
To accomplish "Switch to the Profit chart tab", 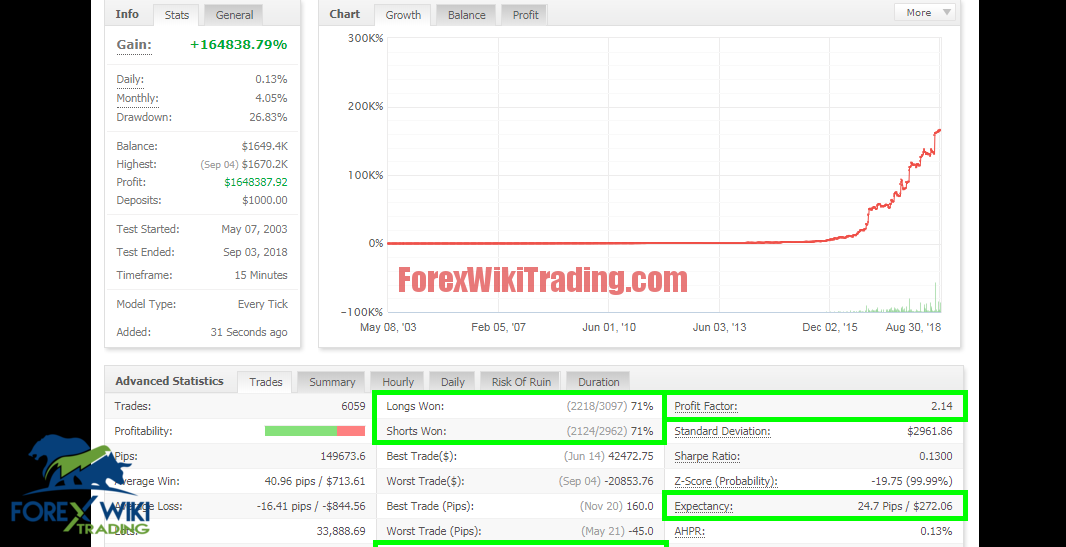I will (x=525, y=15).
